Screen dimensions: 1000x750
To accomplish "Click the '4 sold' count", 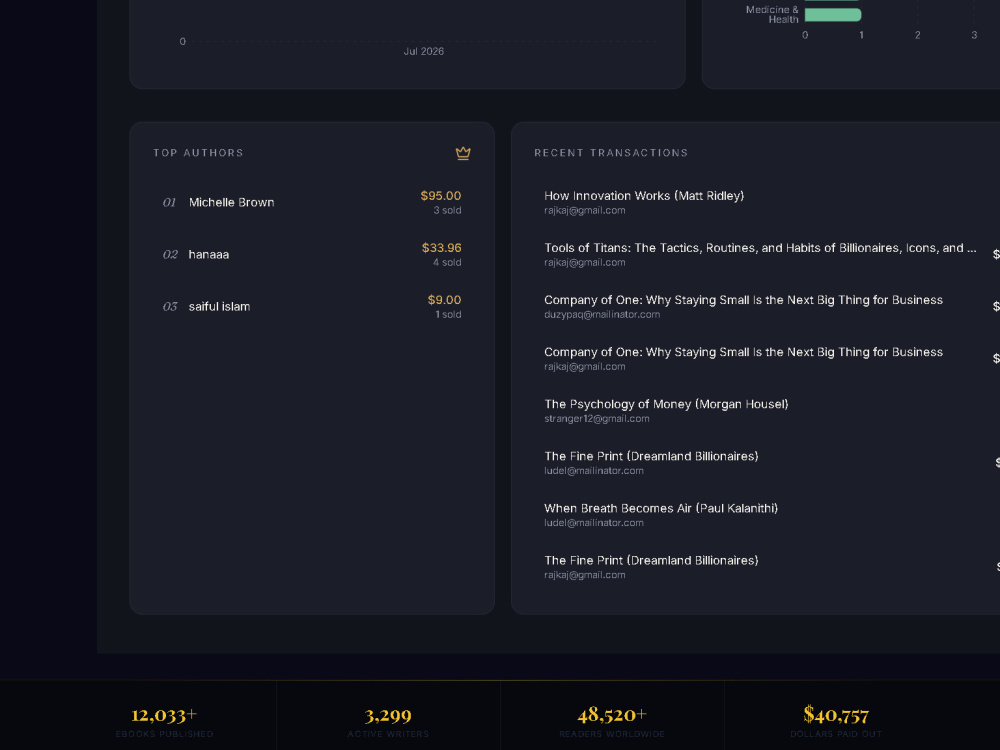I will 447,263.
